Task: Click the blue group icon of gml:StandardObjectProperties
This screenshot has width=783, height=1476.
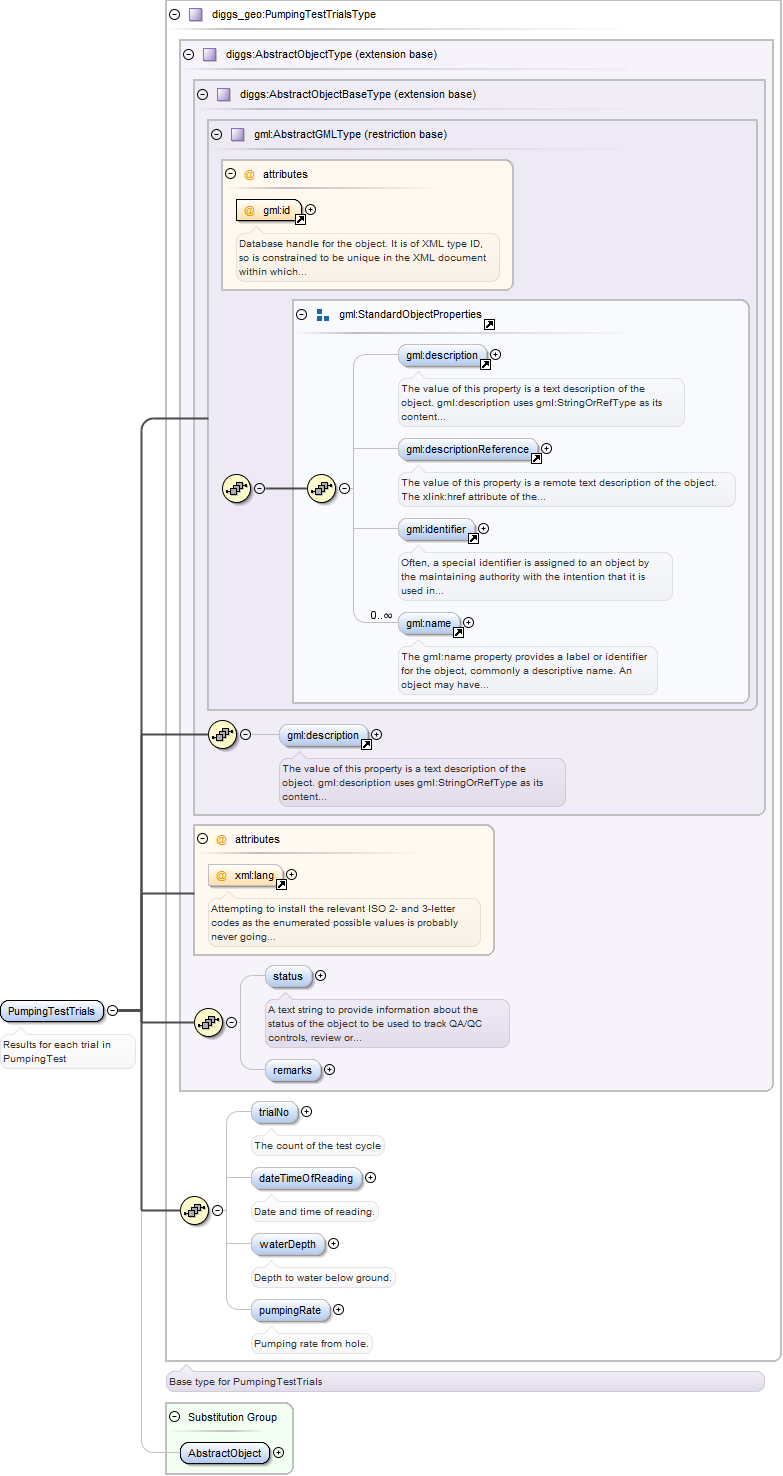Action: point(323,315)
